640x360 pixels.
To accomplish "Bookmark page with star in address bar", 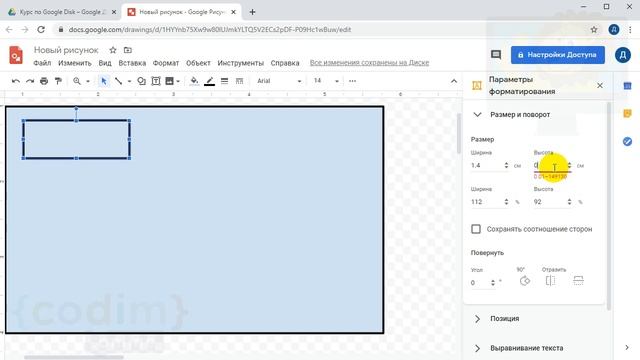I will coord(594,29).
